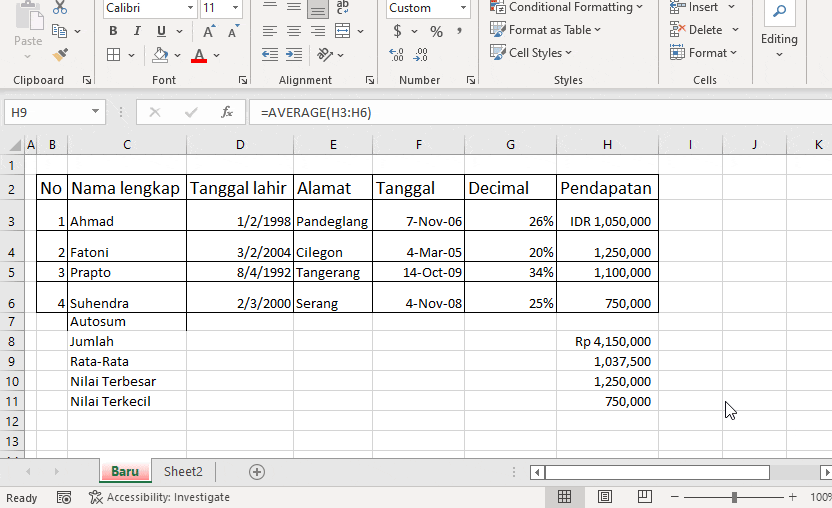Open Alignment settings dialog launcher
This screenshot has width=832, height=508.
pyautogui.click(x=370, y=80)
